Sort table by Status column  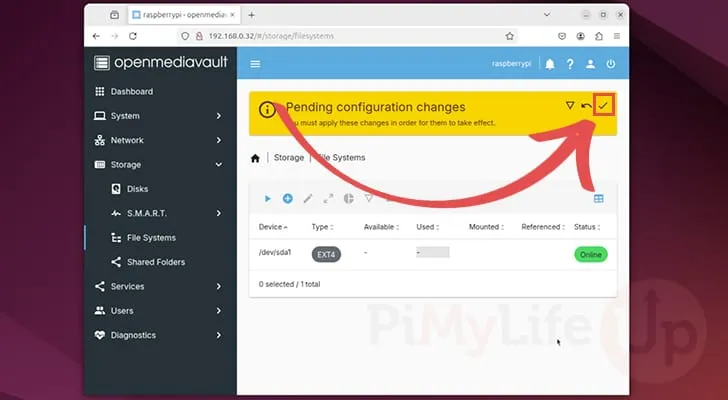(x=587, y=227)
